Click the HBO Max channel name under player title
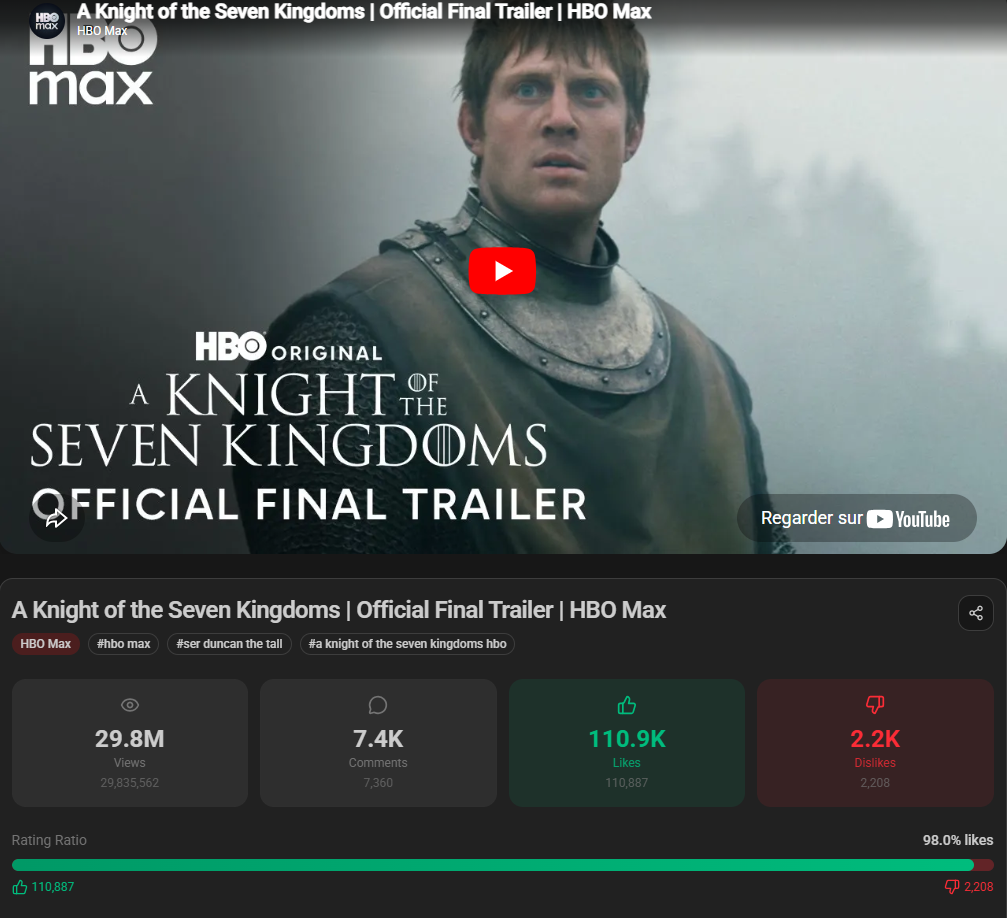Image resolution: width=1007 pixels, height=918 pixels. tap(102, 30)
